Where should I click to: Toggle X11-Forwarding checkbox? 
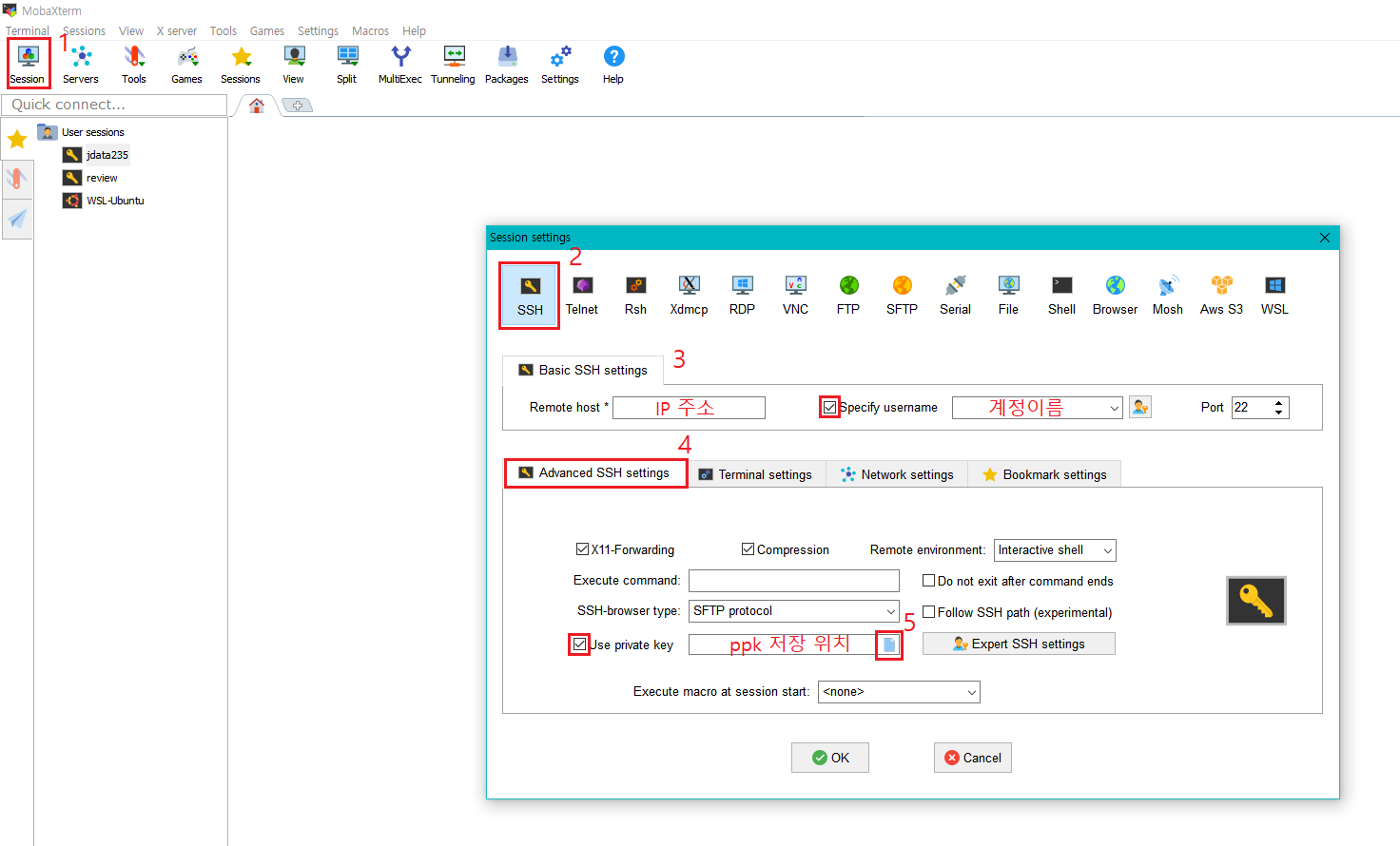pos(582,549)
